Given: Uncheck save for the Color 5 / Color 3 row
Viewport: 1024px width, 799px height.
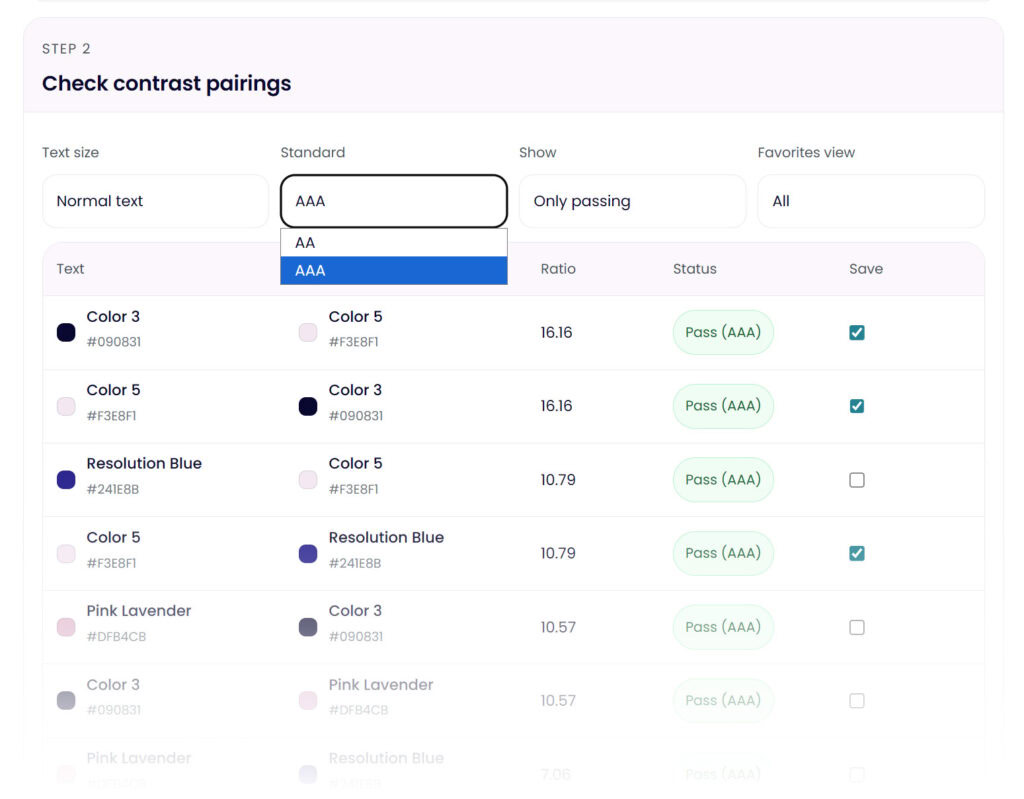Looking at the screenshot, I should point(856,406).
